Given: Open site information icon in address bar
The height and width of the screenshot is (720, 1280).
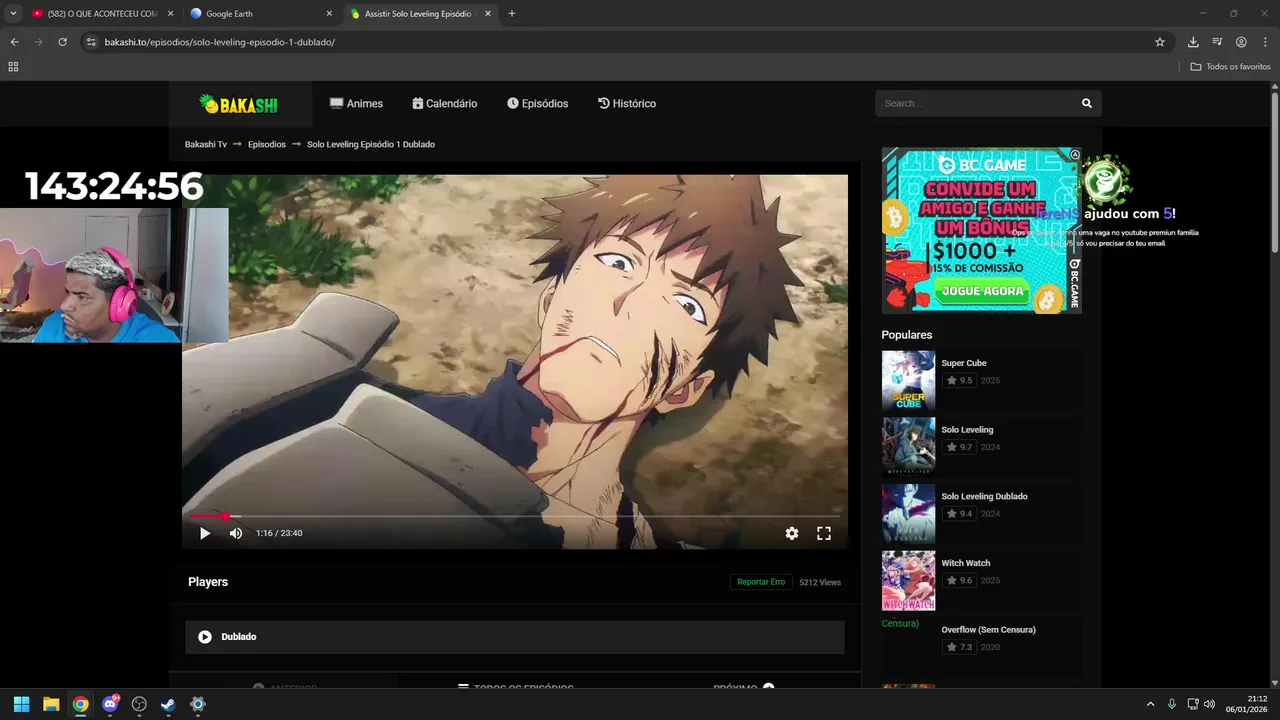Looking at the screenshot, I should click(91, 42).
